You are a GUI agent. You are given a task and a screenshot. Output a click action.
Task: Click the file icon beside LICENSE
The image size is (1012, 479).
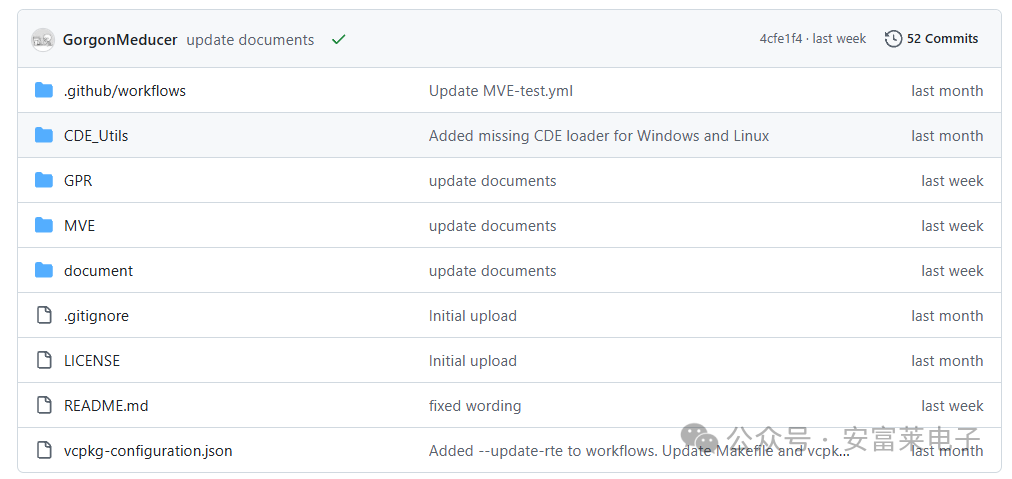[44, 360]
